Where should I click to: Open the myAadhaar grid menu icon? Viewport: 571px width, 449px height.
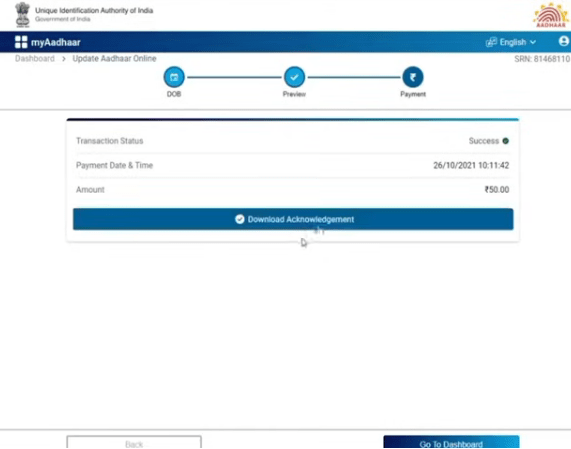pyautogui.click(x=21, y=42)
